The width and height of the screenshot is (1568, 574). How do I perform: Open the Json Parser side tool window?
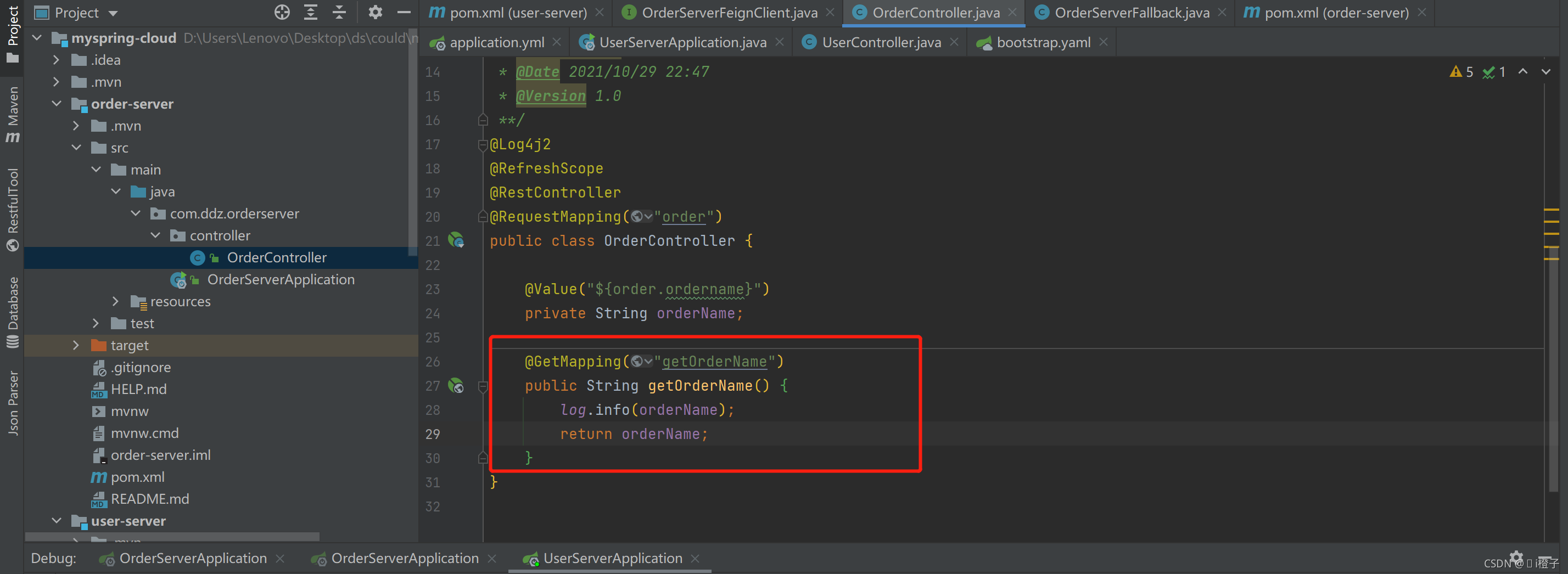pos(12,403)
